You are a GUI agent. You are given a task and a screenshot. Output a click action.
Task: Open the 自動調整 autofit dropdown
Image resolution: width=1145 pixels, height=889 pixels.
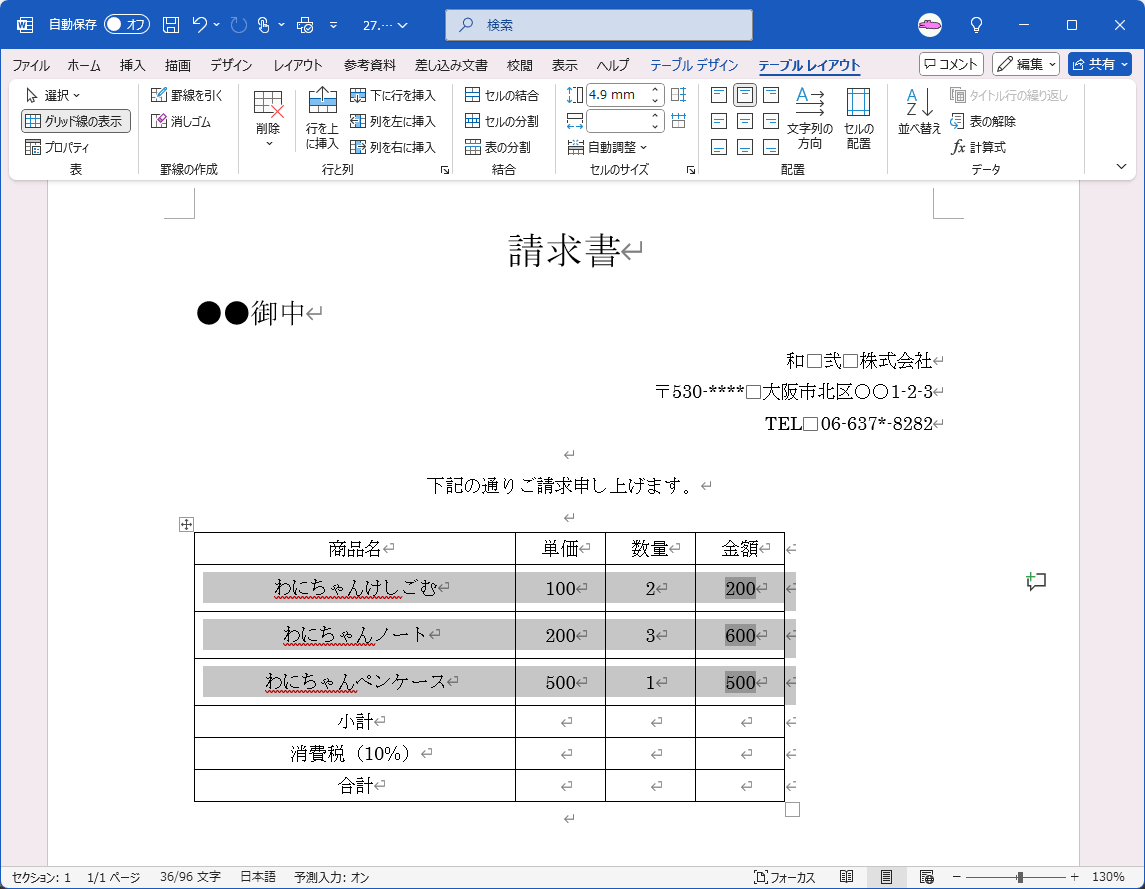click(x=608, y=147)
